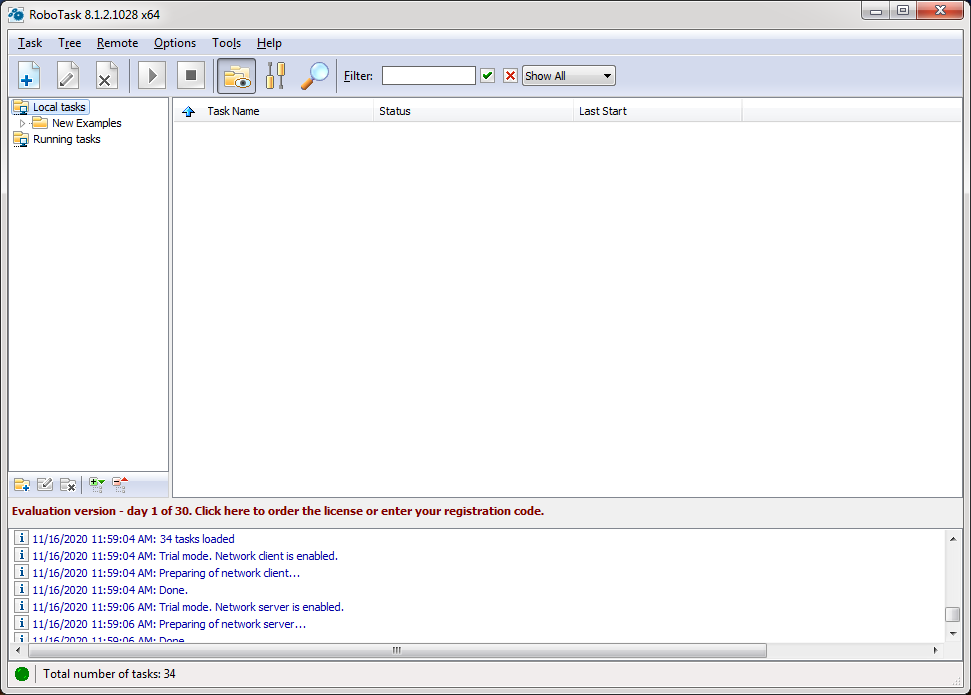
Task: Create a new task with the plus icon
Action: [x=28, y=75]
